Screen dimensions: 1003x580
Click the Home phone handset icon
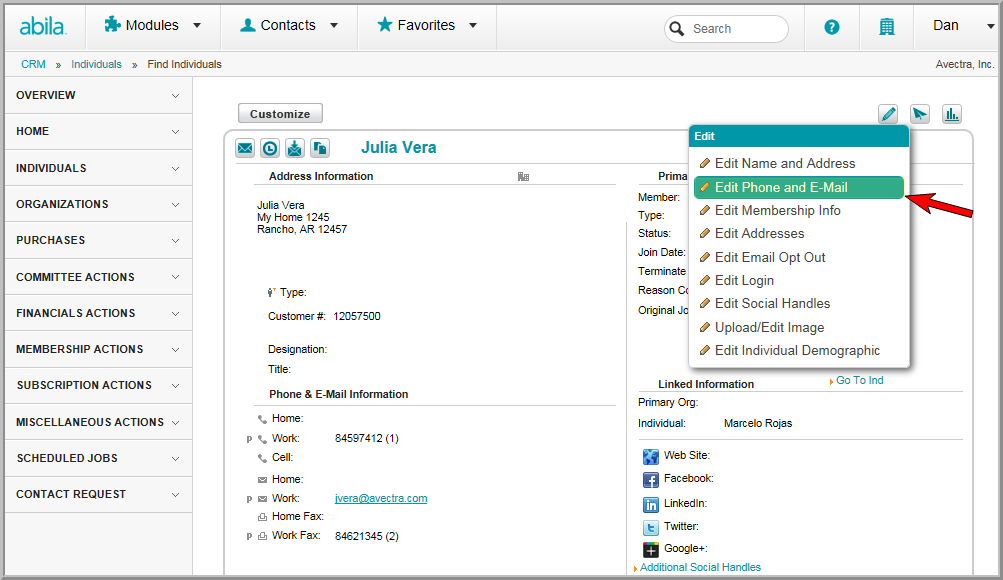[262, 419]
